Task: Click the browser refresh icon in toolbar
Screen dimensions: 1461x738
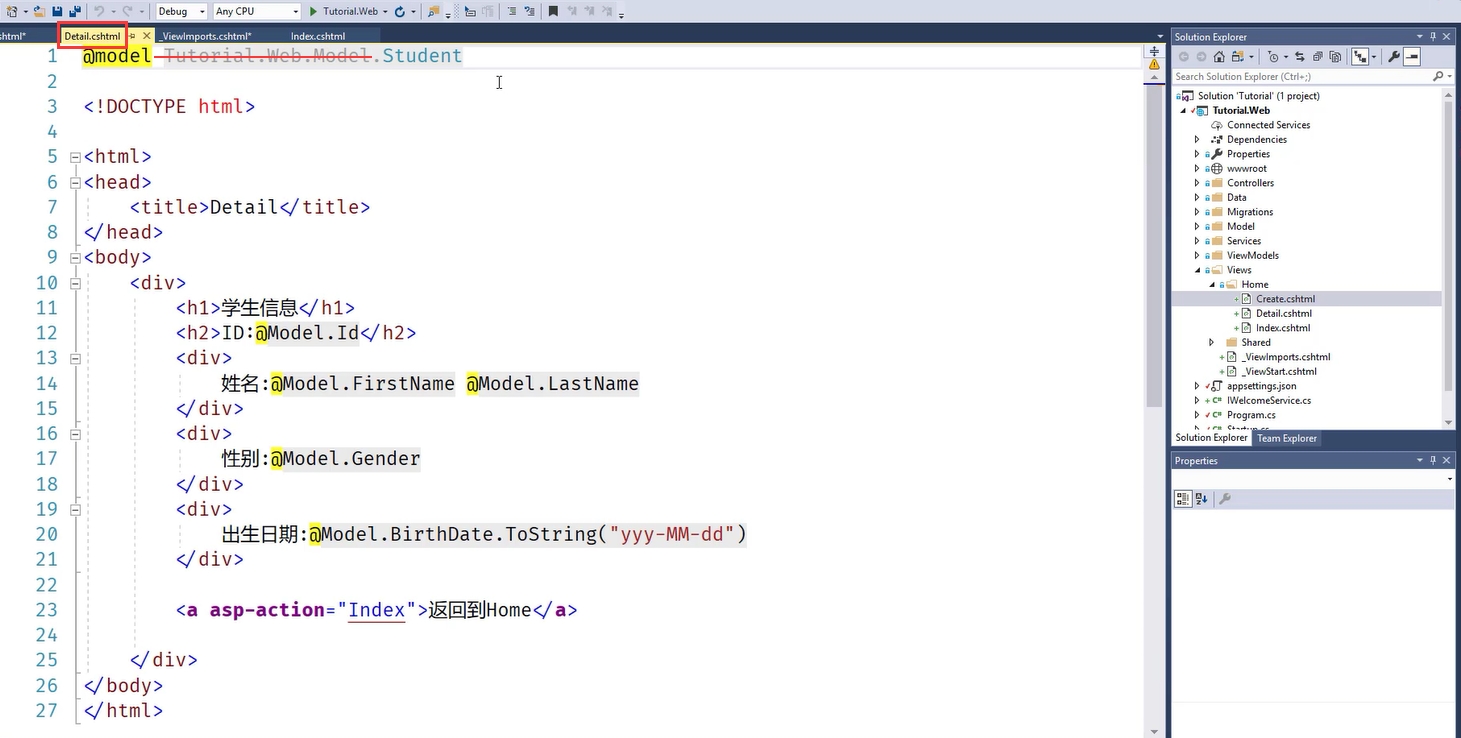Action: click(x=399, y=11)
